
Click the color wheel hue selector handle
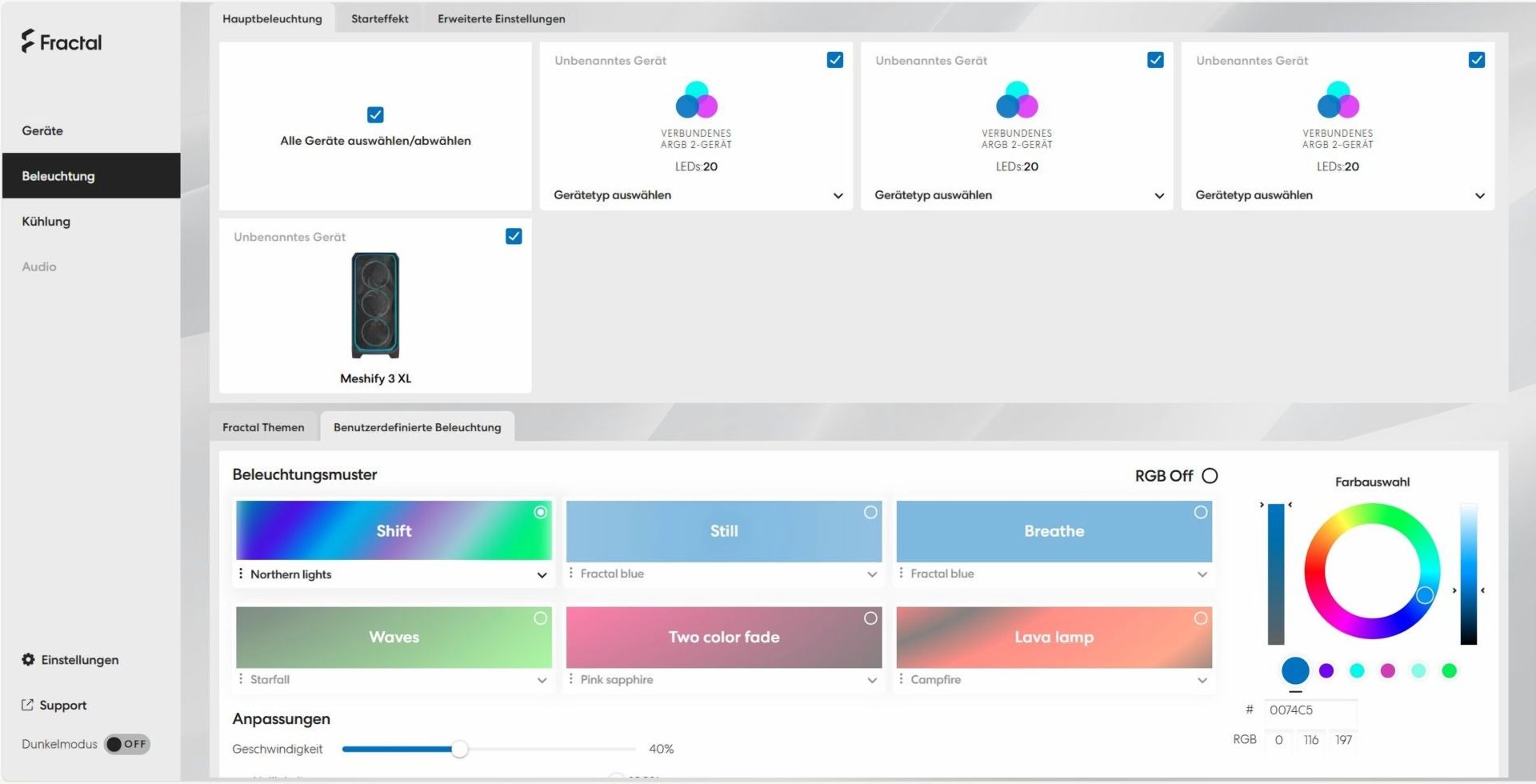tap(1425, 595)
